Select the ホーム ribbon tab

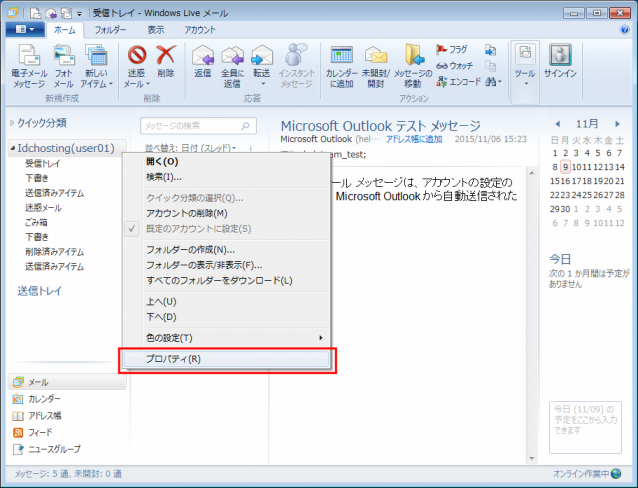[65, 31]
